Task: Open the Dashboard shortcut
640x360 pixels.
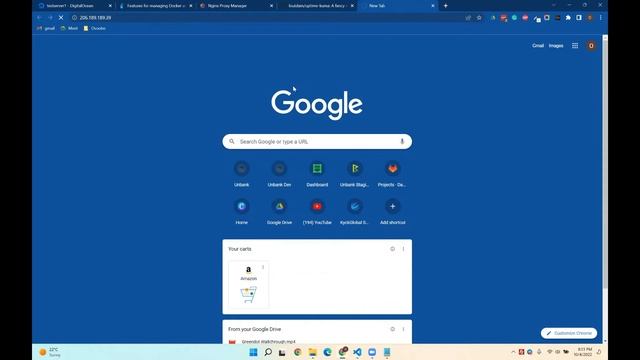Action: coord(317,174)
